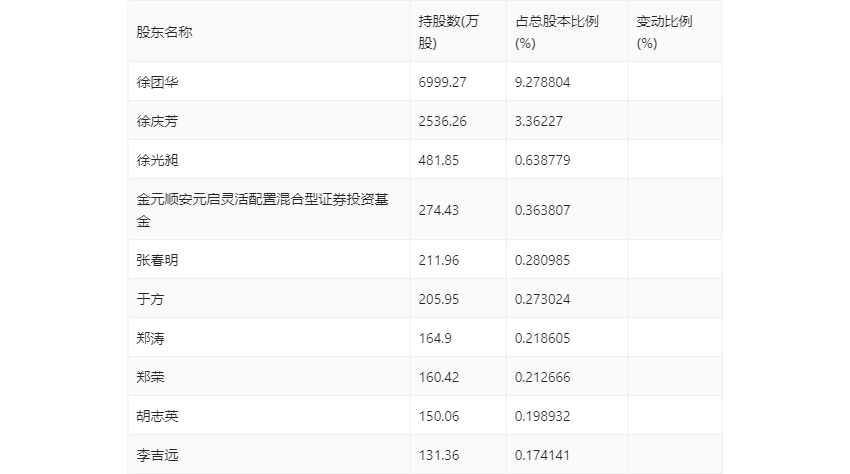850x474 pixels.
Task: Click the 持股数(万股) column header
Action: coord(448,32)
